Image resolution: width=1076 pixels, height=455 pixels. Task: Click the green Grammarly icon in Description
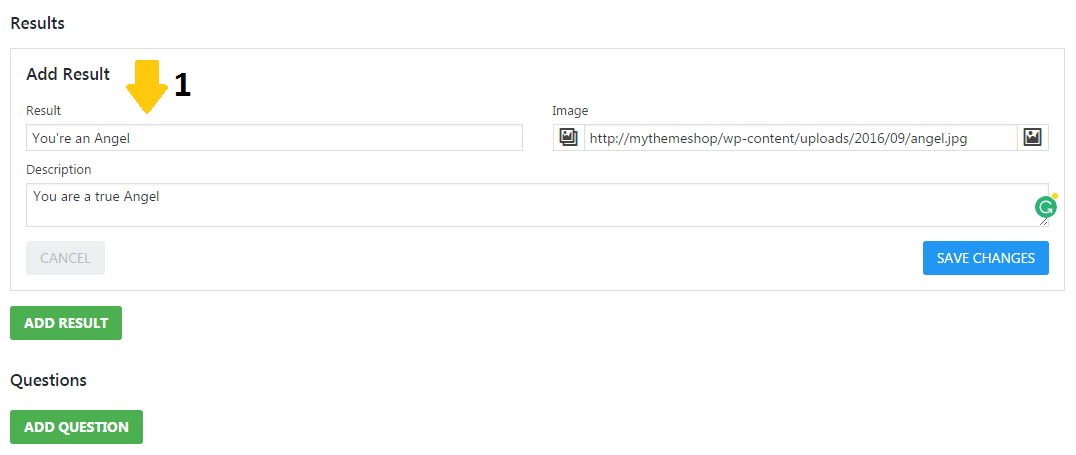(x=1045, y=207)
